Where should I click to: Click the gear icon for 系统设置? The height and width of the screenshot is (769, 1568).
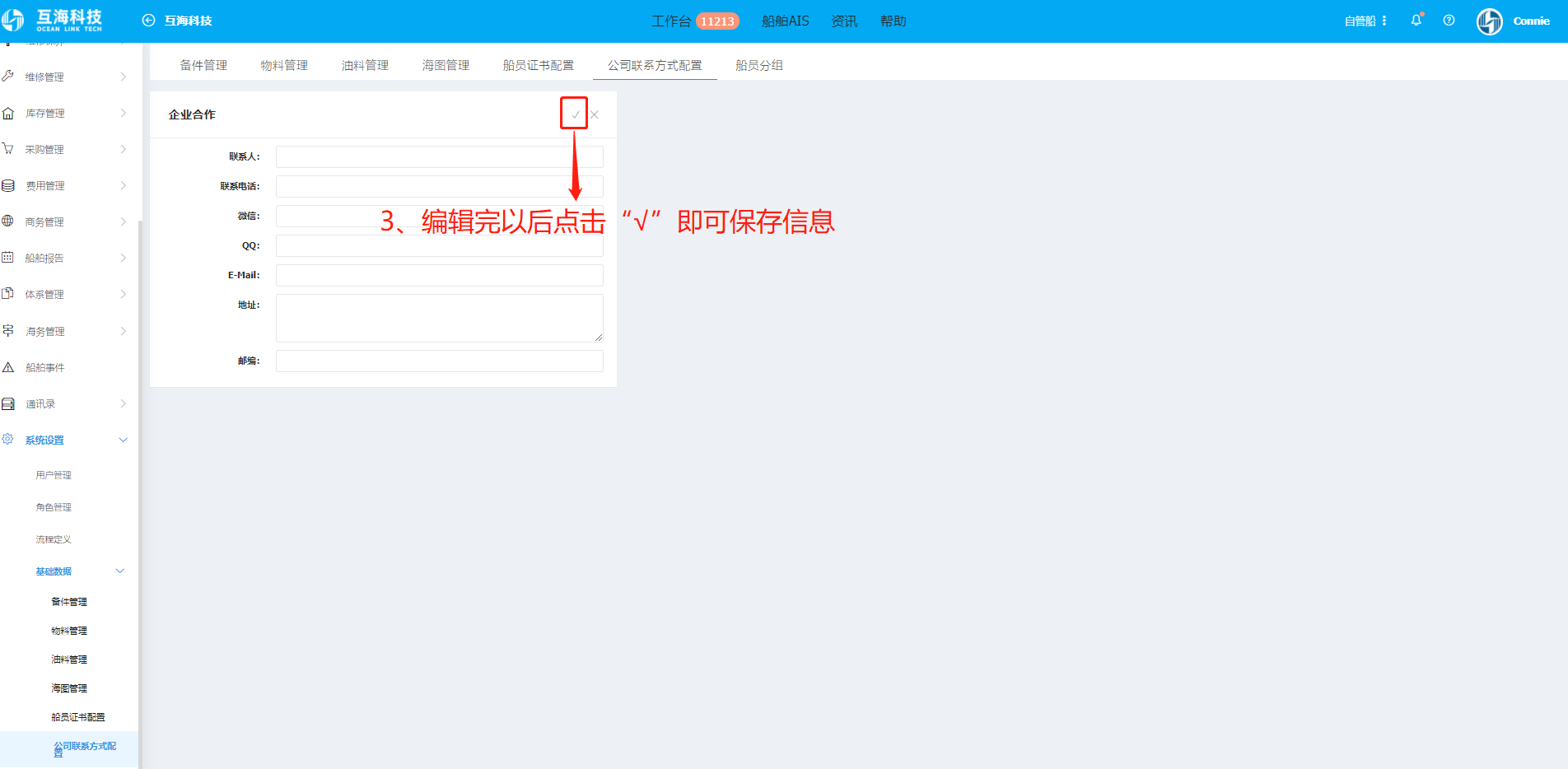point(8,440)
